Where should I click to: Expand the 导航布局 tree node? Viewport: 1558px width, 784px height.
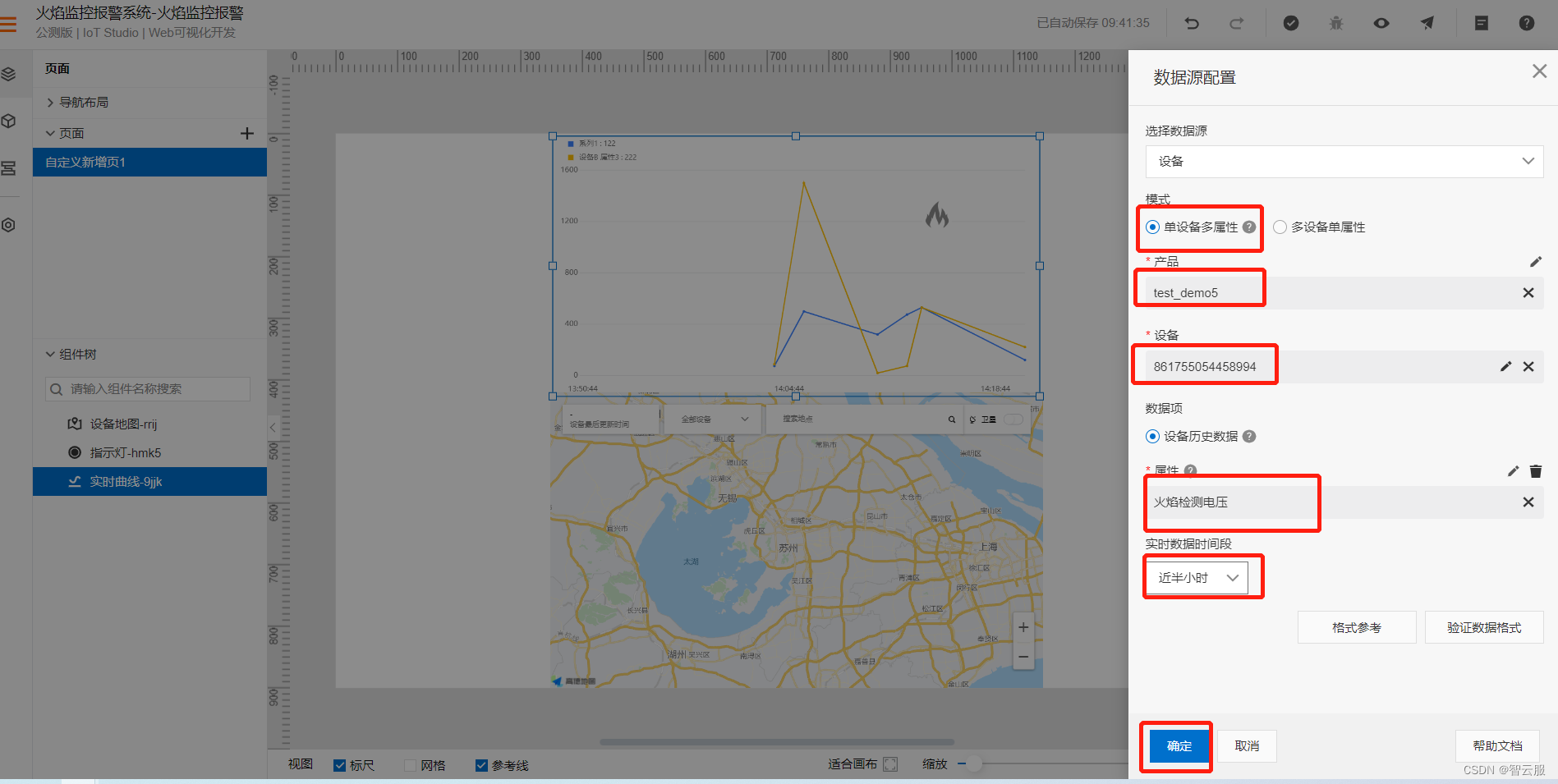pos(50,102)
